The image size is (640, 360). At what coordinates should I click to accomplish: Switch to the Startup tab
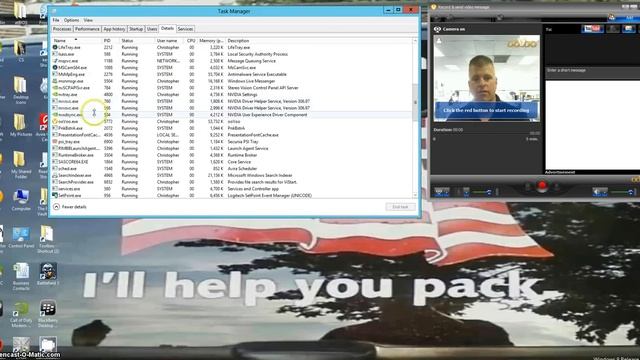click(136, 29)
